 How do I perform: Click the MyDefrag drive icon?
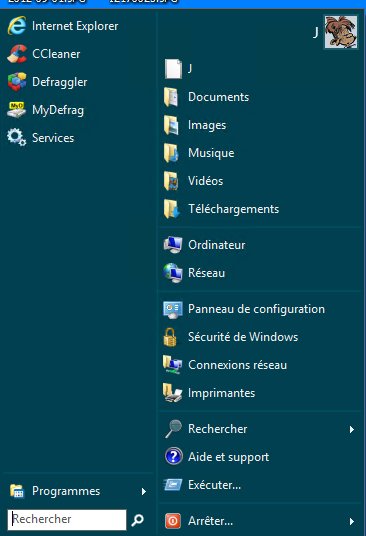tap(16, 110)
